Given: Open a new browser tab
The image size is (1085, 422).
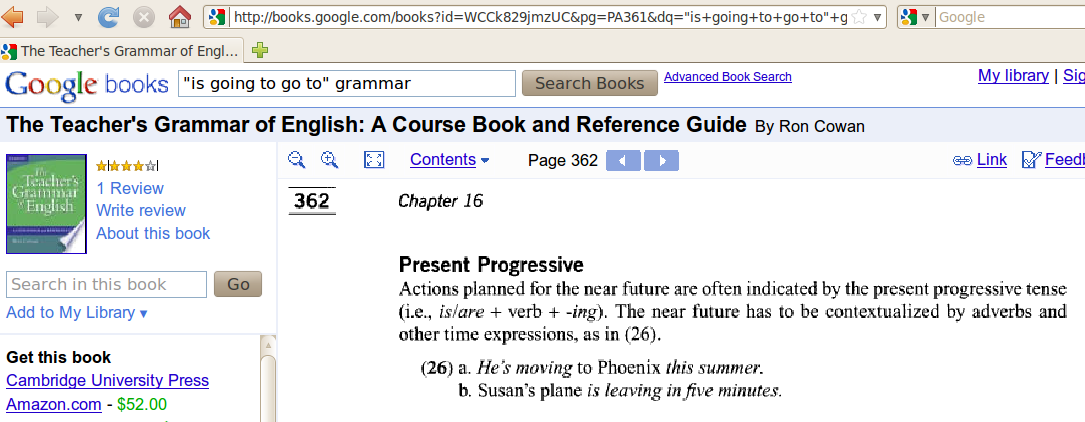Looking at the screenshot, I should coord(260,50).
